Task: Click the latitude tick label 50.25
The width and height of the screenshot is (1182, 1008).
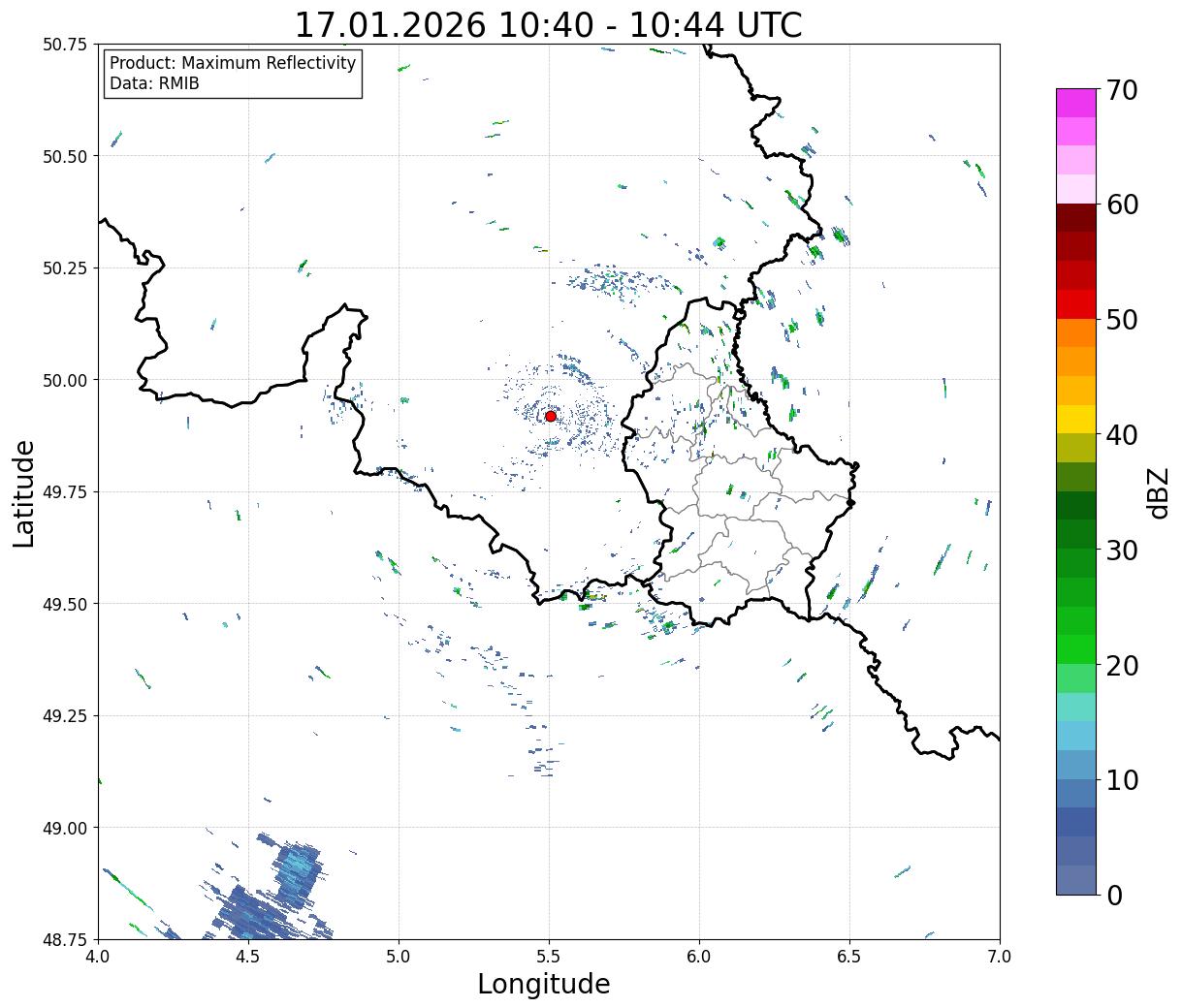Action: [x=65, y=268]
